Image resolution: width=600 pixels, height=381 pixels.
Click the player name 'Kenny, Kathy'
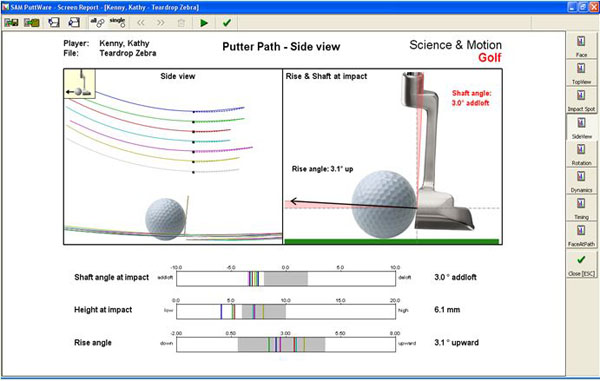tap(124, 43)
